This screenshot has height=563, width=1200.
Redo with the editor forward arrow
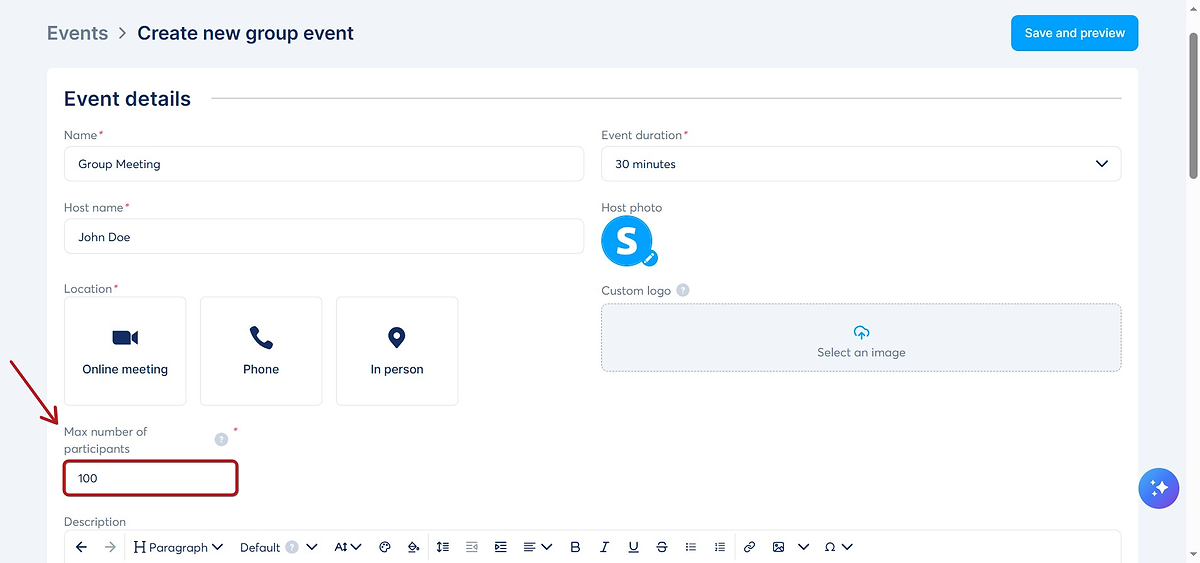pos(111,547)
